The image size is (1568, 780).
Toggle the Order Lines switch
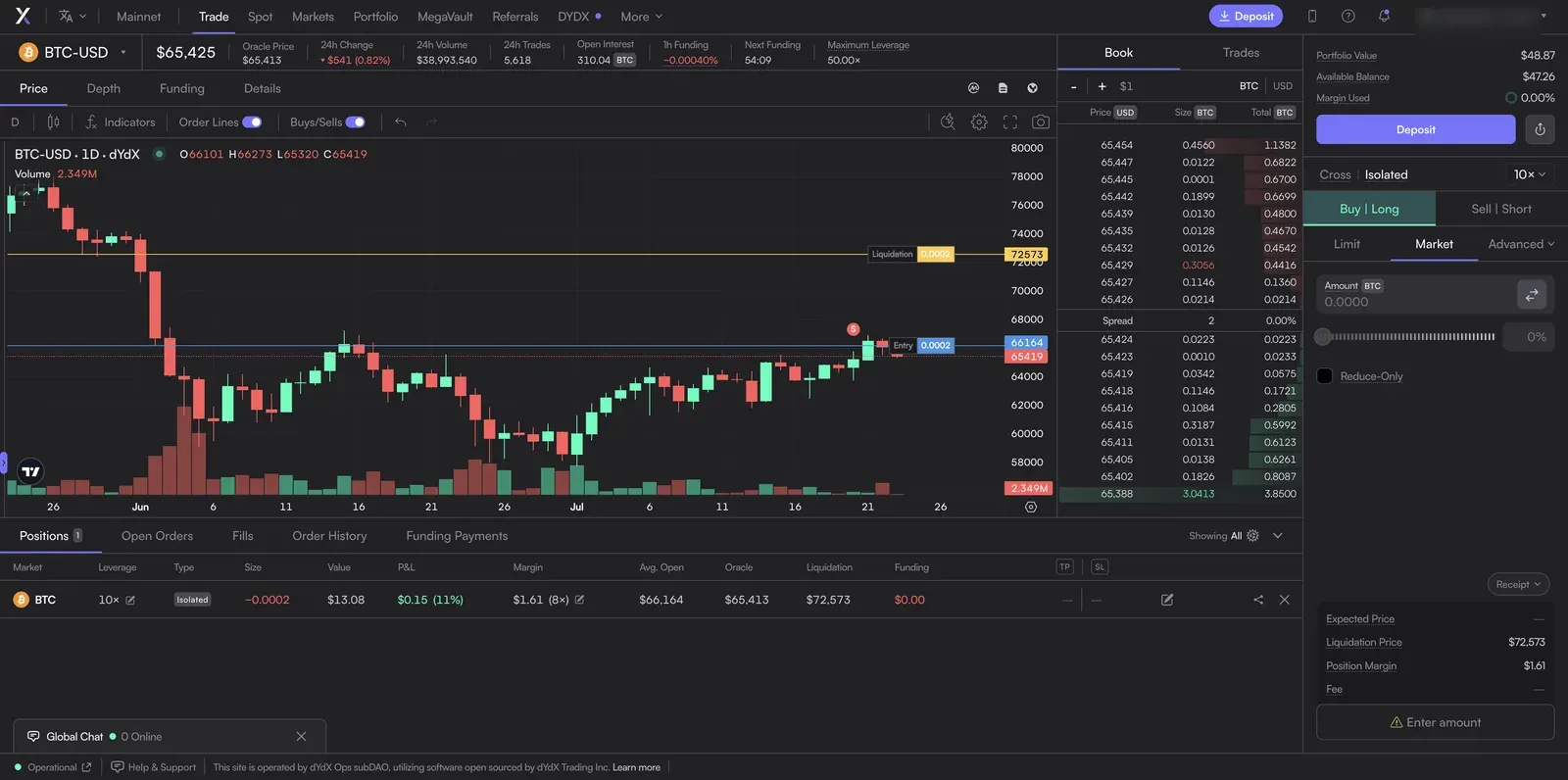[x=252, y=122]
